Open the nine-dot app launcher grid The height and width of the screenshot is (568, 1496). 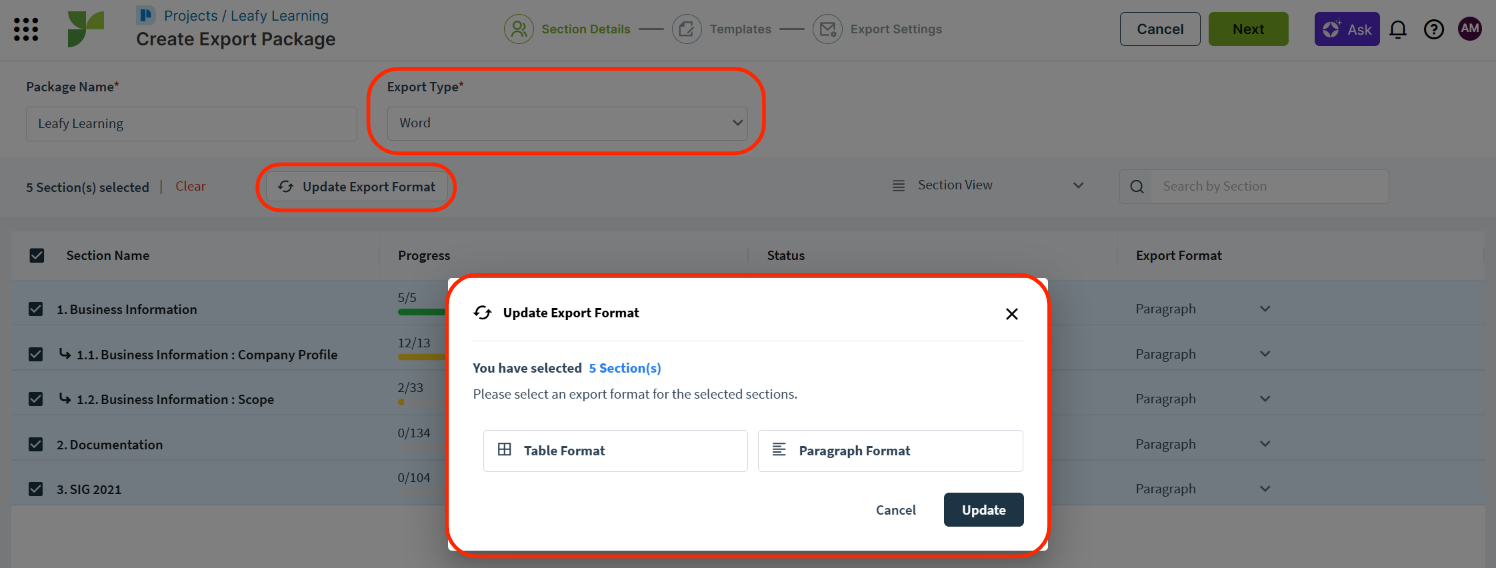click(x=26, y=29)
